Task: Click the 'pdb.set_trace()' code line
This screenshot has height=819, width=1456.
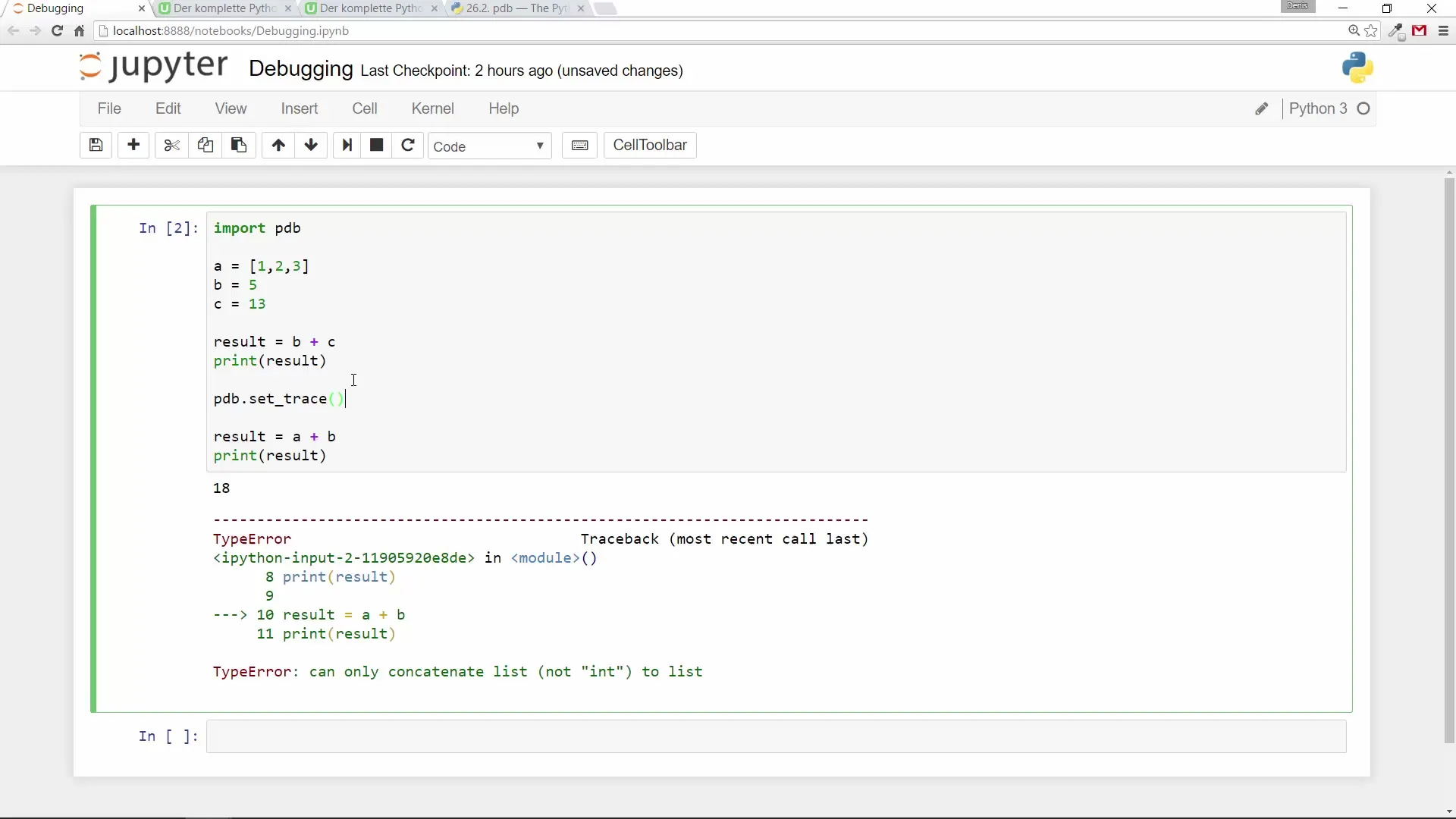Action: [279, 399]
